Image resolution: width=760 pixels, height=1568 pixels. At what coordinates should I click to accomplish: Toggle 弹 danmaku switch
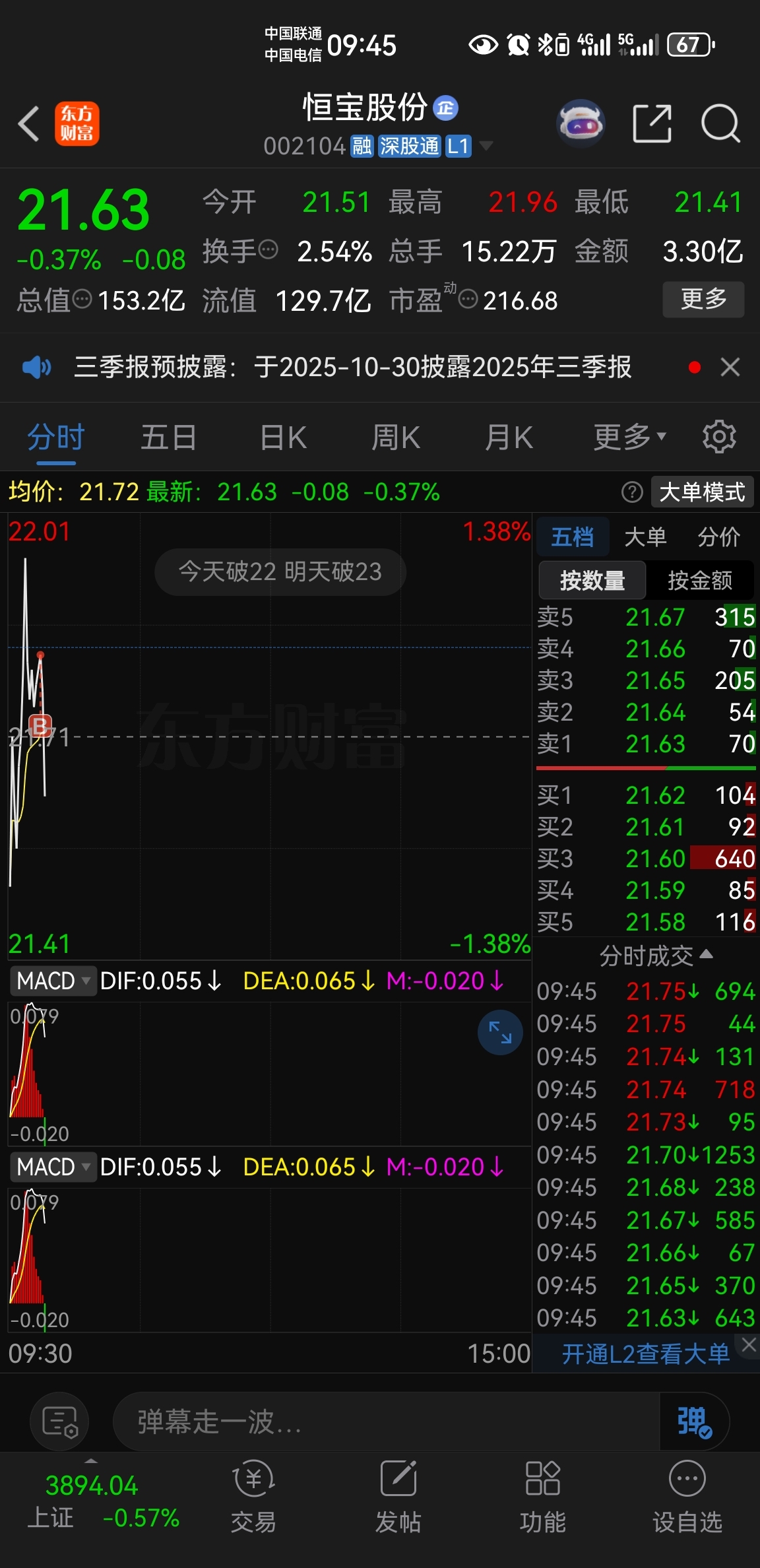[x=694, y=1421]
